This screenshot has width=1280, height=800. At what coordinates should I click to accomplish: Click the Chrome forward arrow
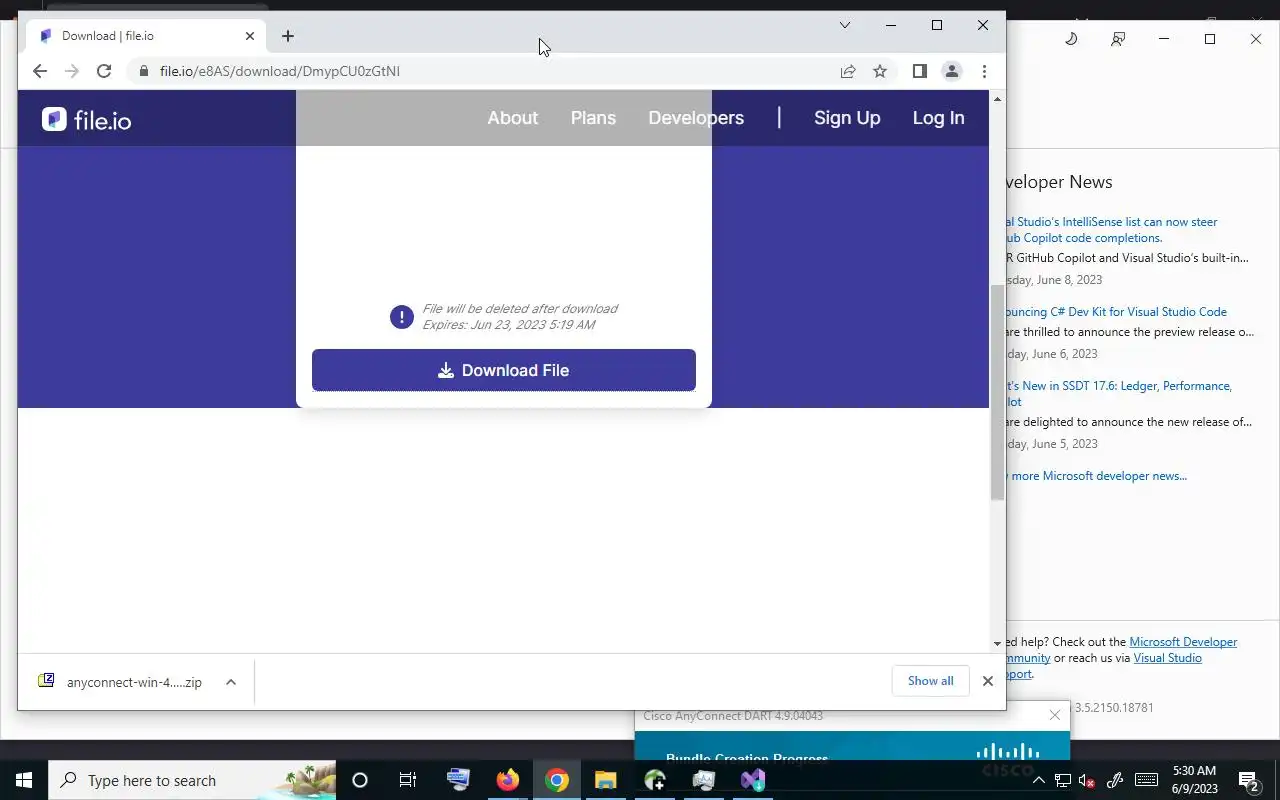click(x=71, y=71)
